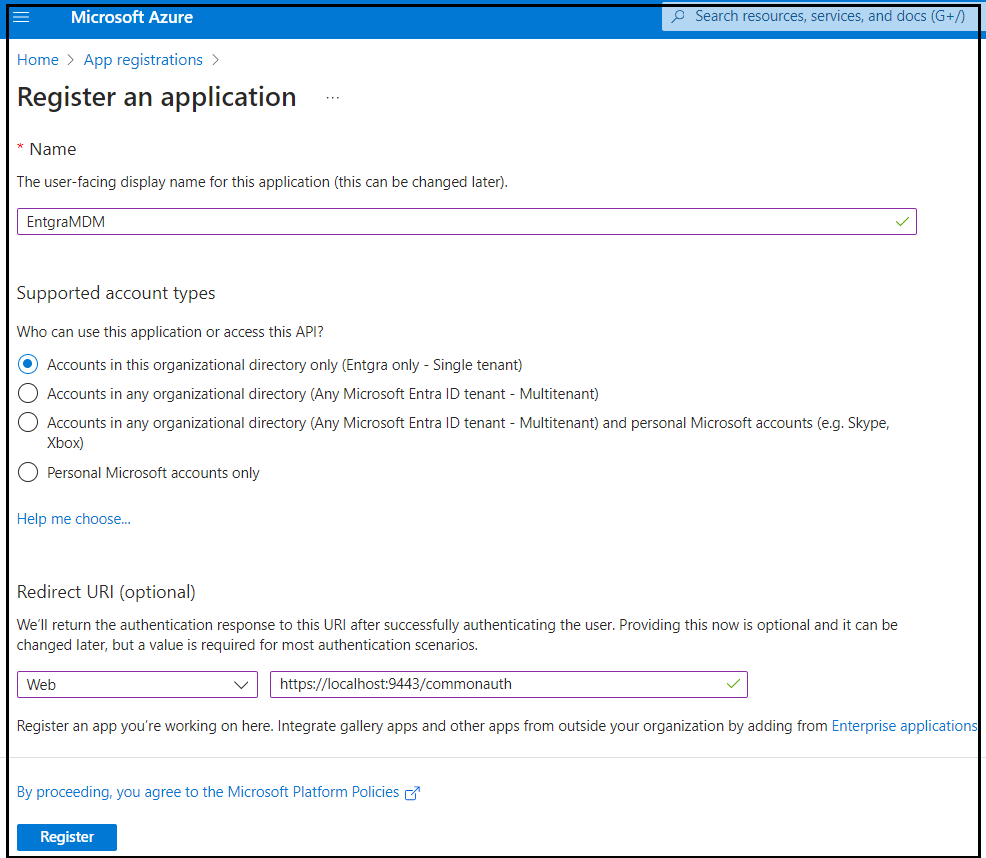Click 'Who can use this application' text
The height and width of the screenshot is (858, 986).
(x=170, y=332)
